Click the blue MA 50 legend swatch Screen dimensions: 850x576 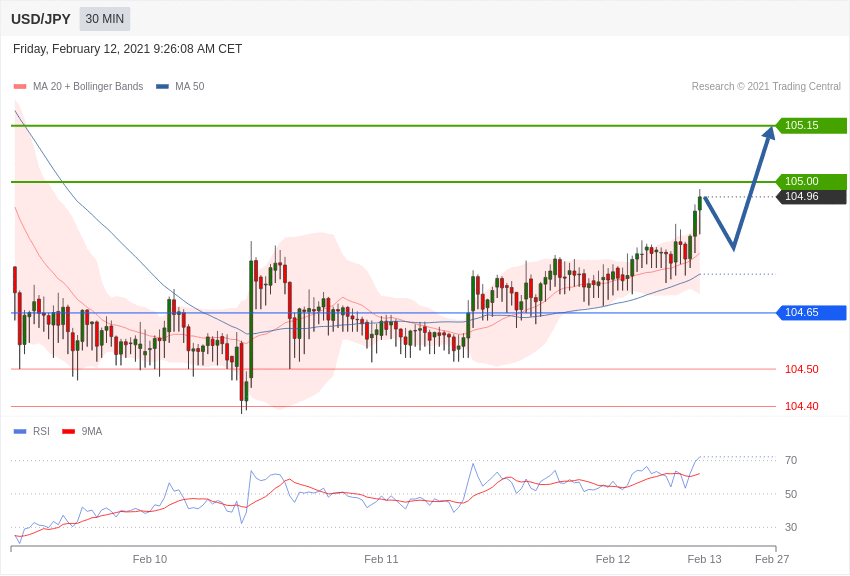[x=163, y=87]
